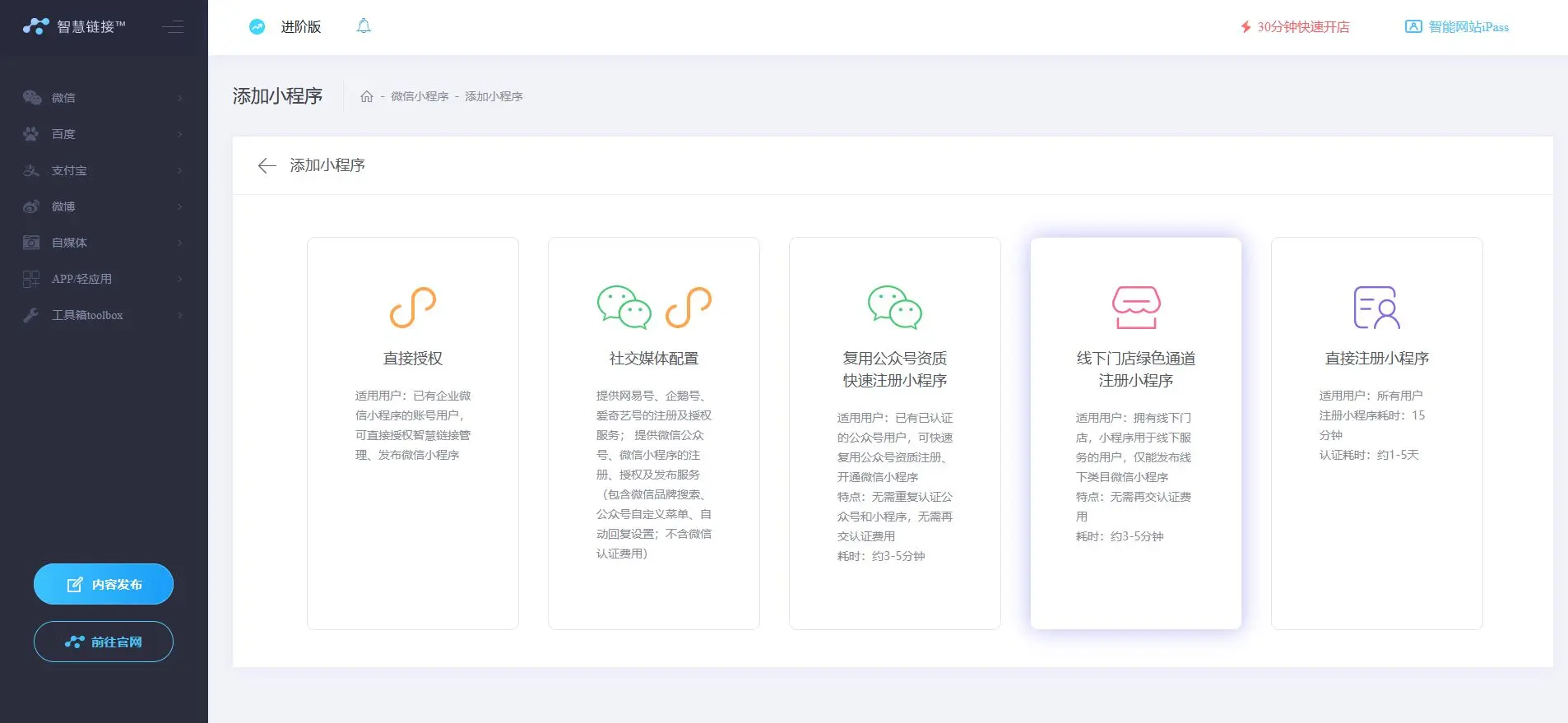Expand the 微信 sidebar menu
1568x723 pixels.
tap(103, 98)
